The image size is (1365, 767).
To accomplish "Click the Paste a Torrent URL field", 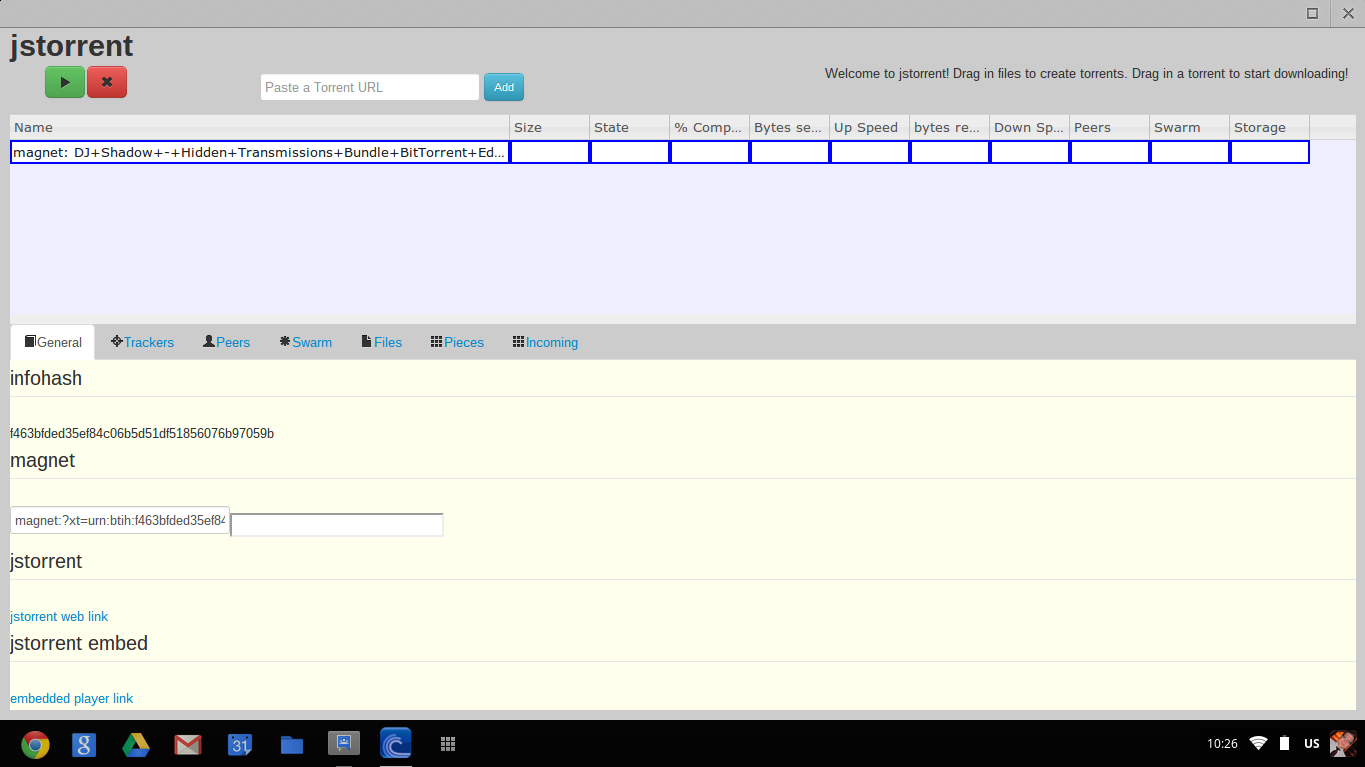I will point(370,87).
